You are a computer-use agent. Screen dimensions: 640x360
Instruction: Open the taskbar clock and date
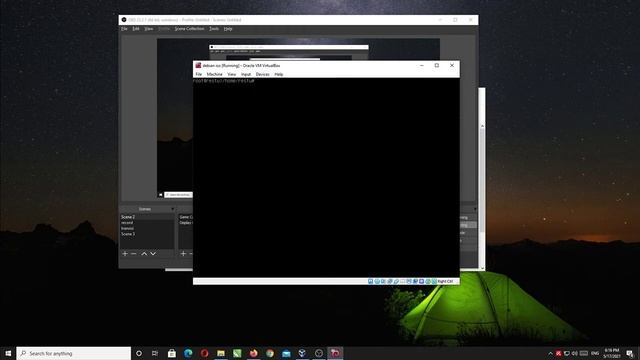tap(612, 353)
